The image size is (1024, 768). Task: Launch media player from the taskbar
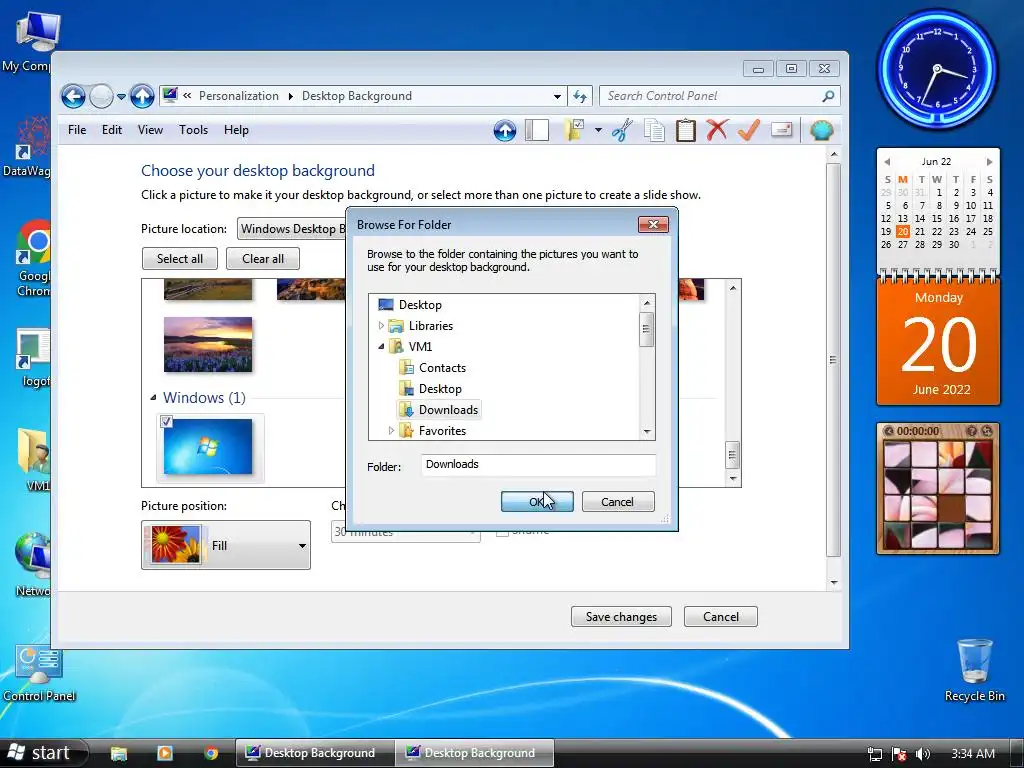coord(165,754)
